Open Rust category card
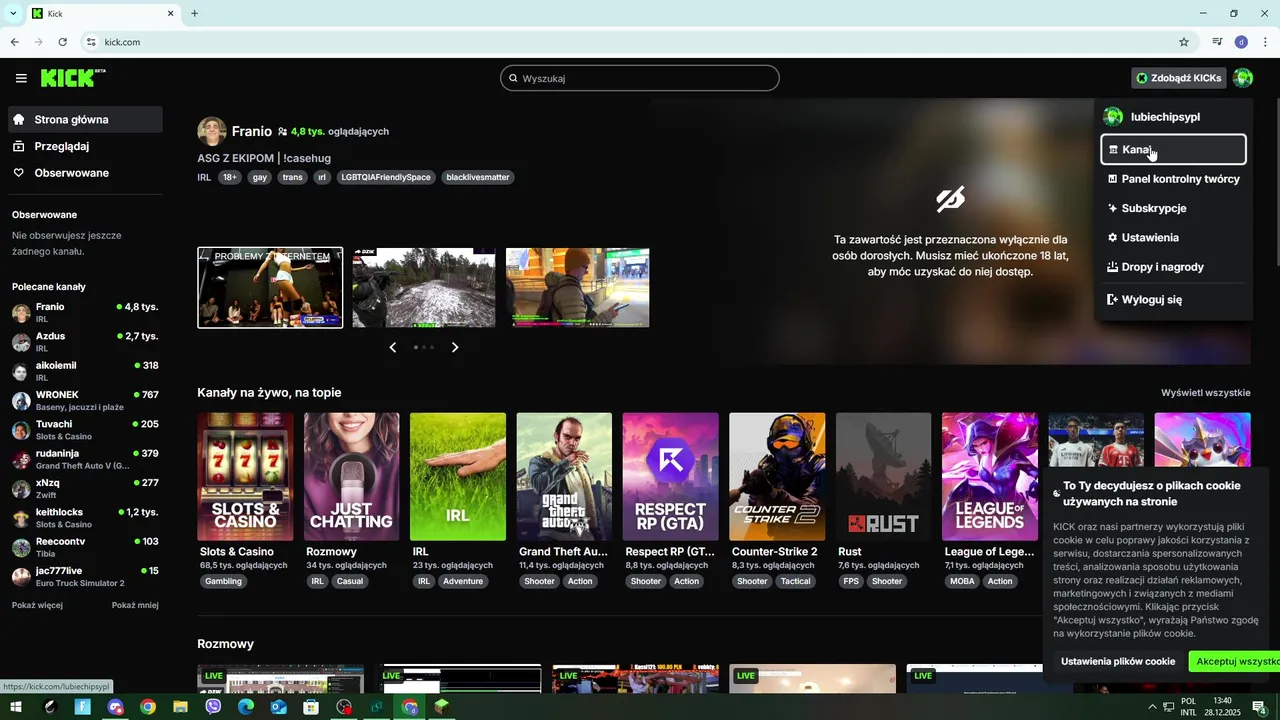The height and width of the screenshot is (720, 1280). coord(883,477)
